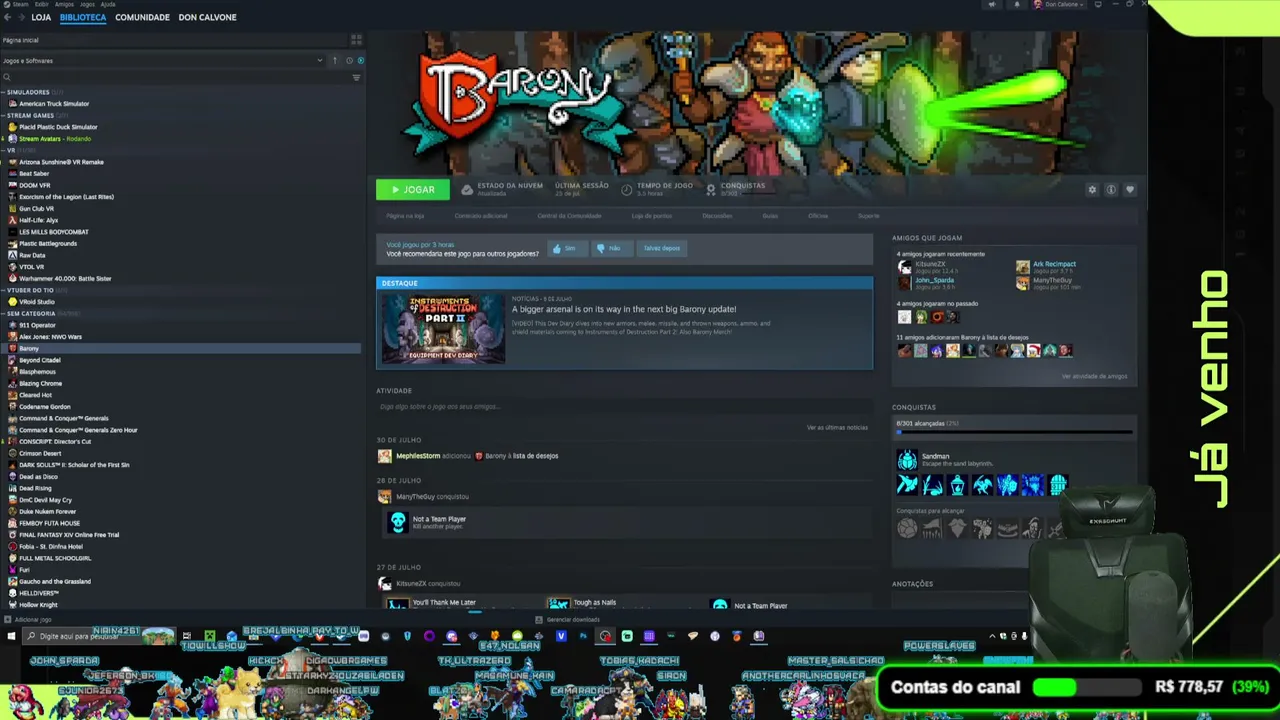The width and height of the screenshot is (1280, 720).
Task: Go back with the Steam back arrow
Action: click(x=7, y=17)
